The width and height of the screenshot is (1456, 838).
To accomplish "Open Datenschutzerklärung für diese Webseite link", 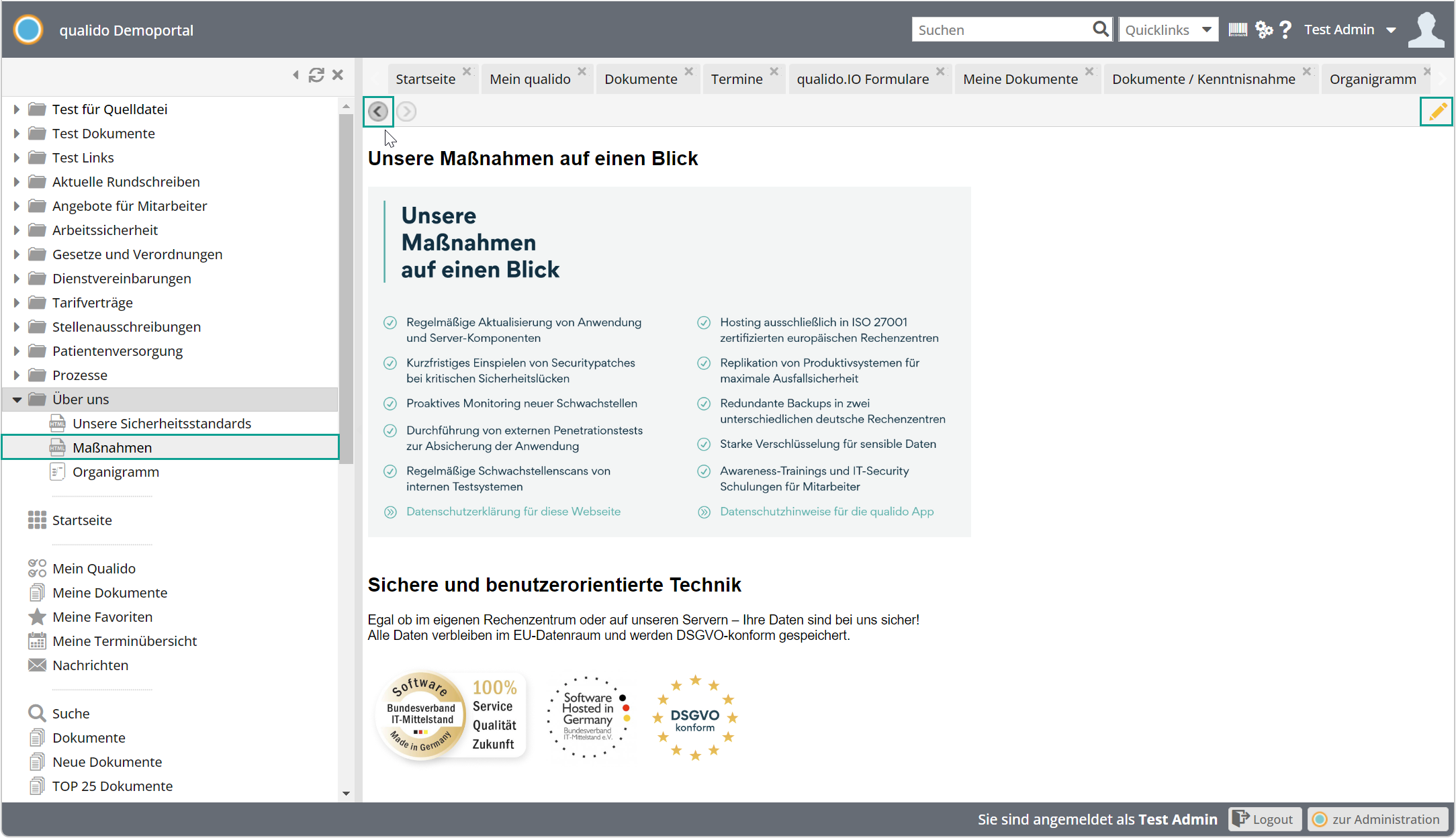I will click(513, 512).
